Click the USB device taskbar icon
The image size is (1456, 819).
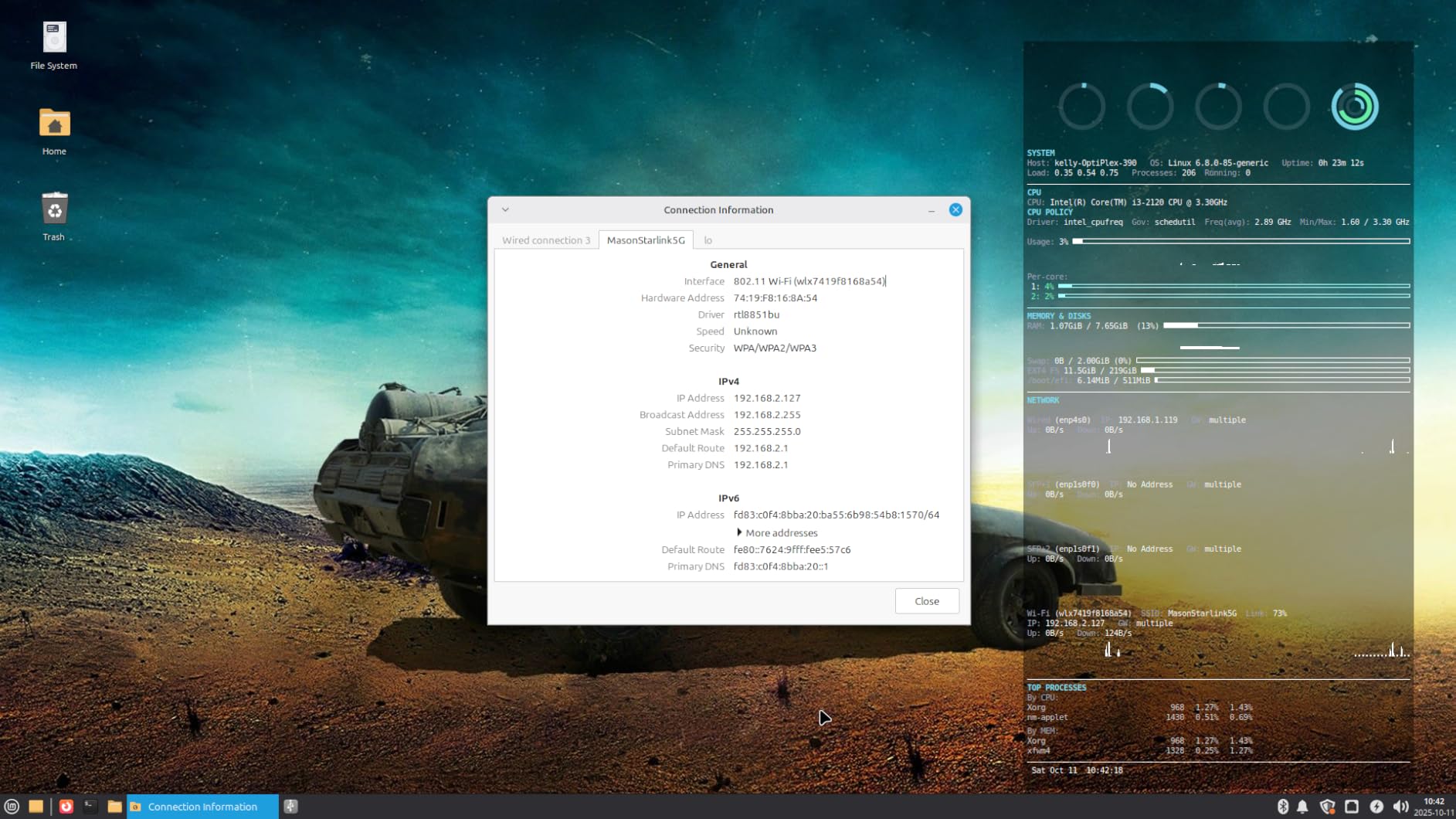coord(290,807)
